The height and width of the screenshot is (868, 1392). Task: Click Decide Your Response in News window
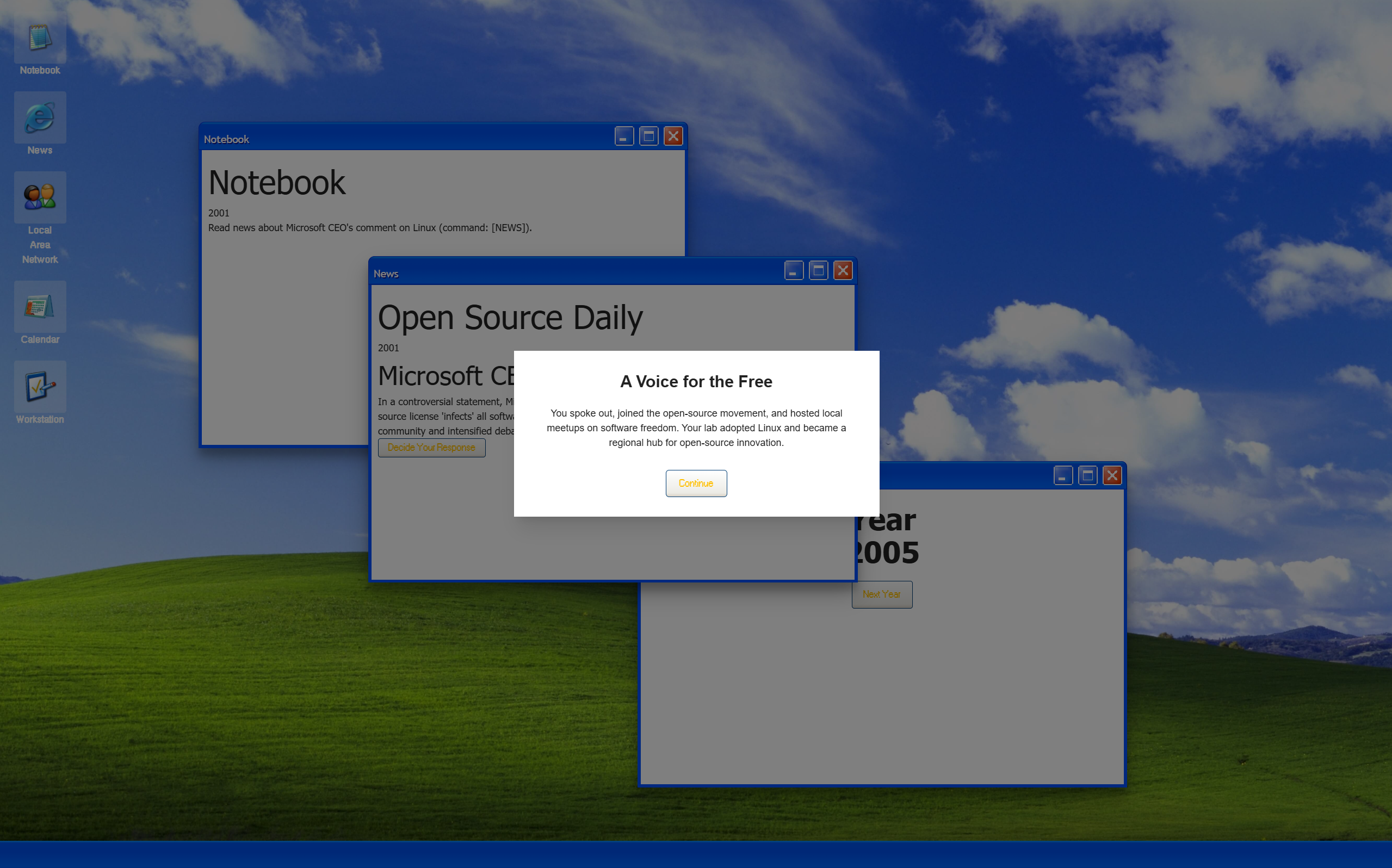click(431, 448)
